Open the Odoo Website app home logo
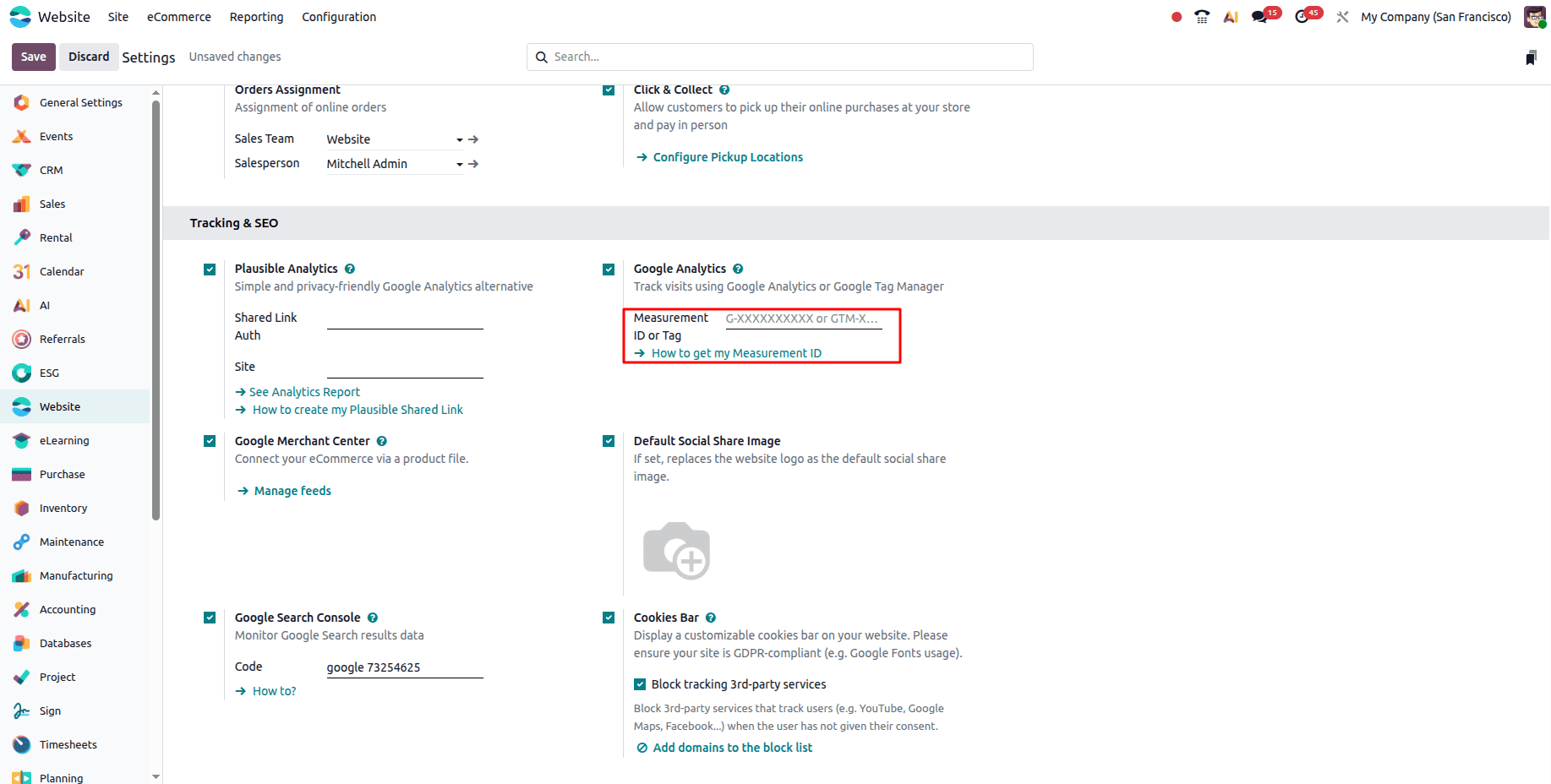1551x784 pixels. (x=20, y=17)
